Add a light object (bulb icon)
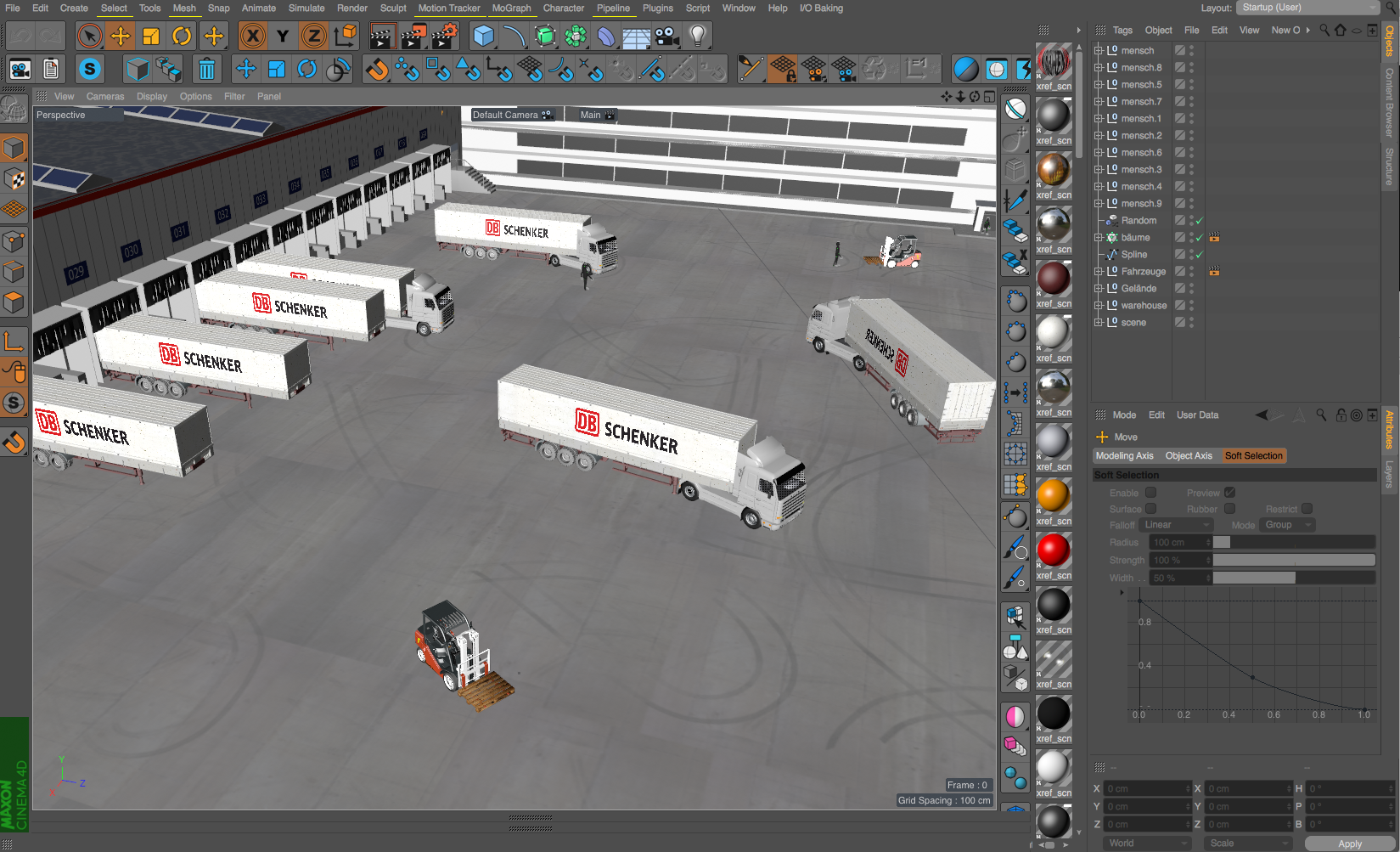Screen dimensions: 1400x852 click(697, 36)
